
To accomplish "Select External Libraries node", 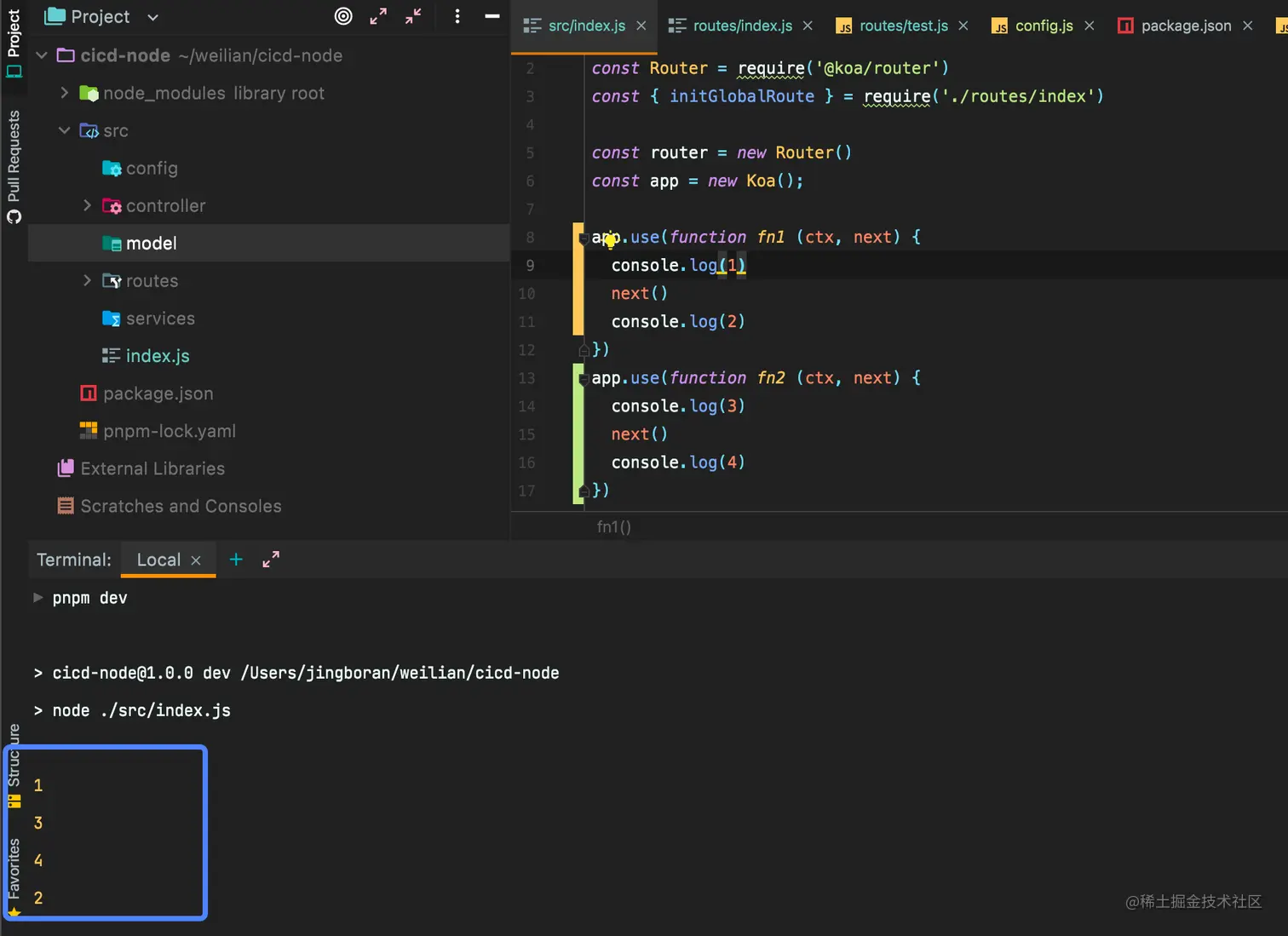I will (141, 468).
